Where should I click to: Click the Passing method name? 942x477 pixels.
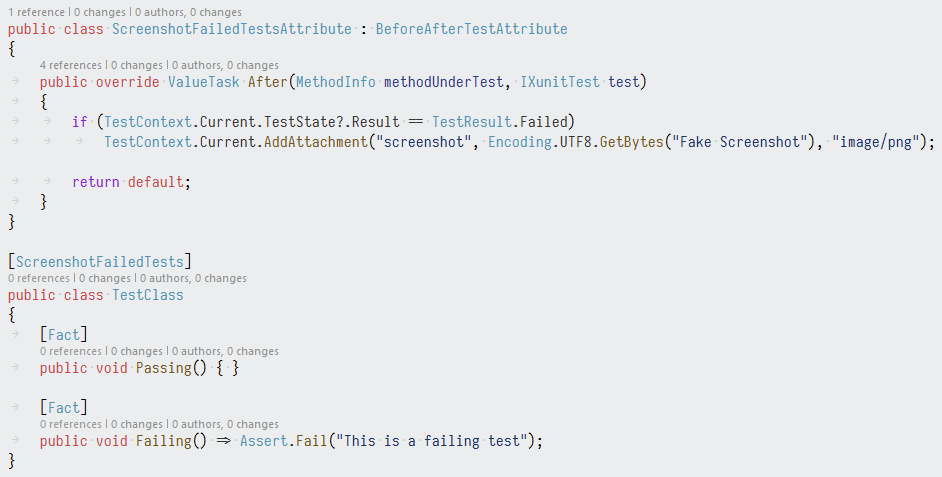(x=163, y=368)
